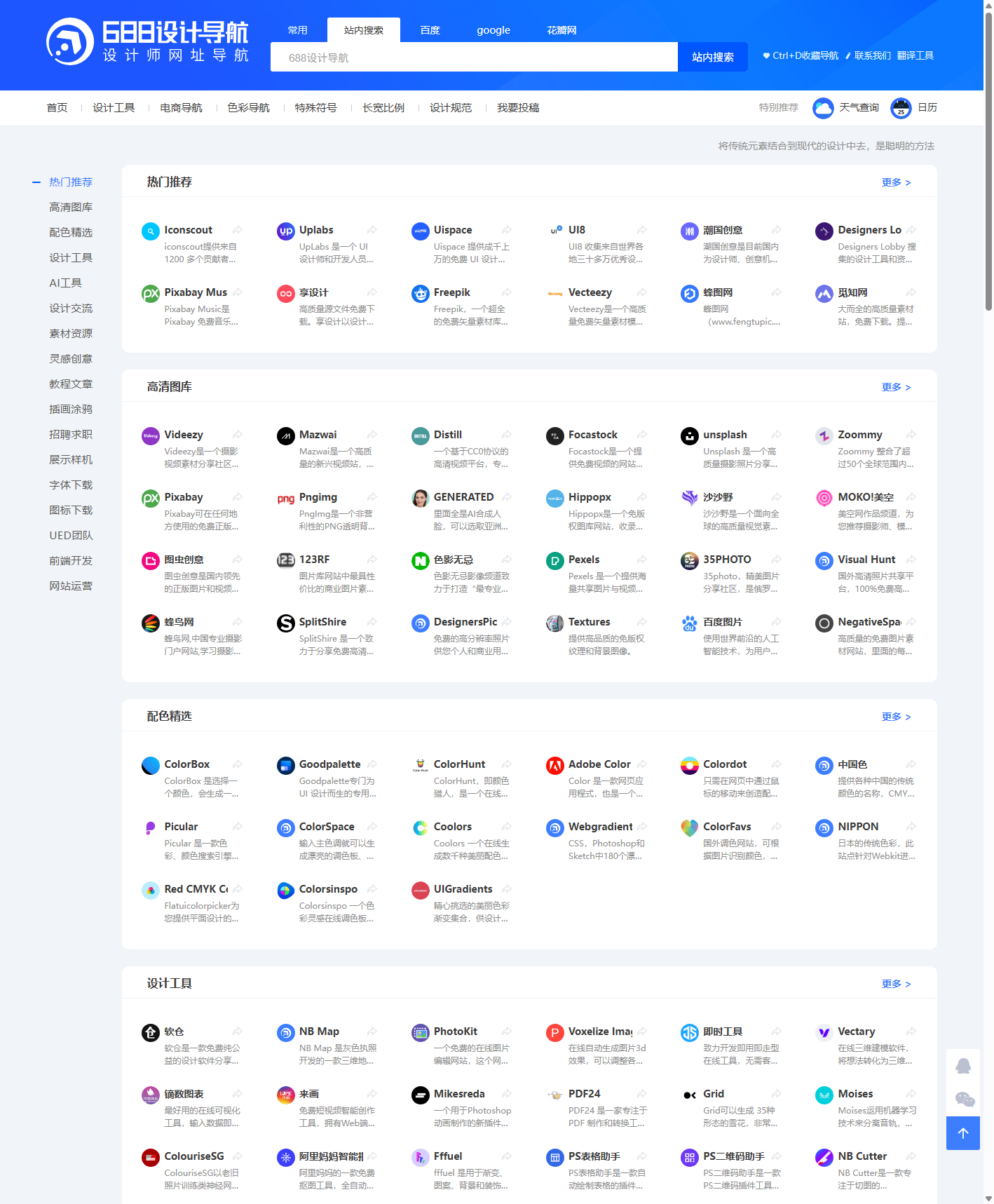Click the calendar icon in the nav bar

click(x=901, y=108)
